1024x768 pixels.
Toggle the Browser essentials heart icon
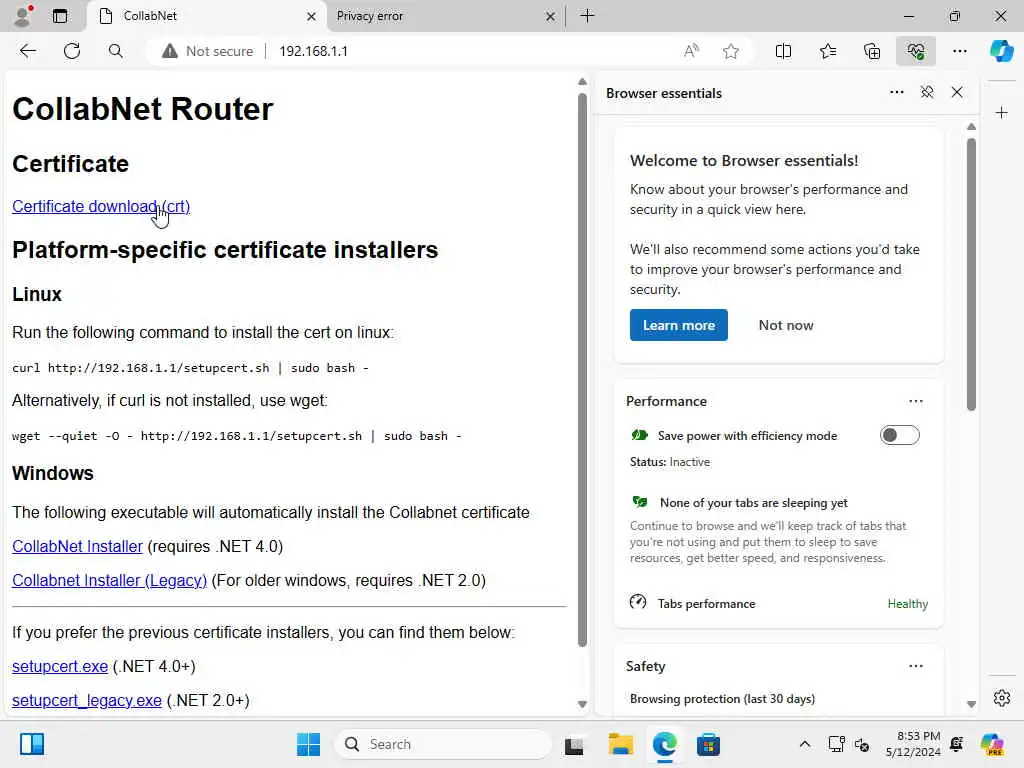click(x=916, y=51)
